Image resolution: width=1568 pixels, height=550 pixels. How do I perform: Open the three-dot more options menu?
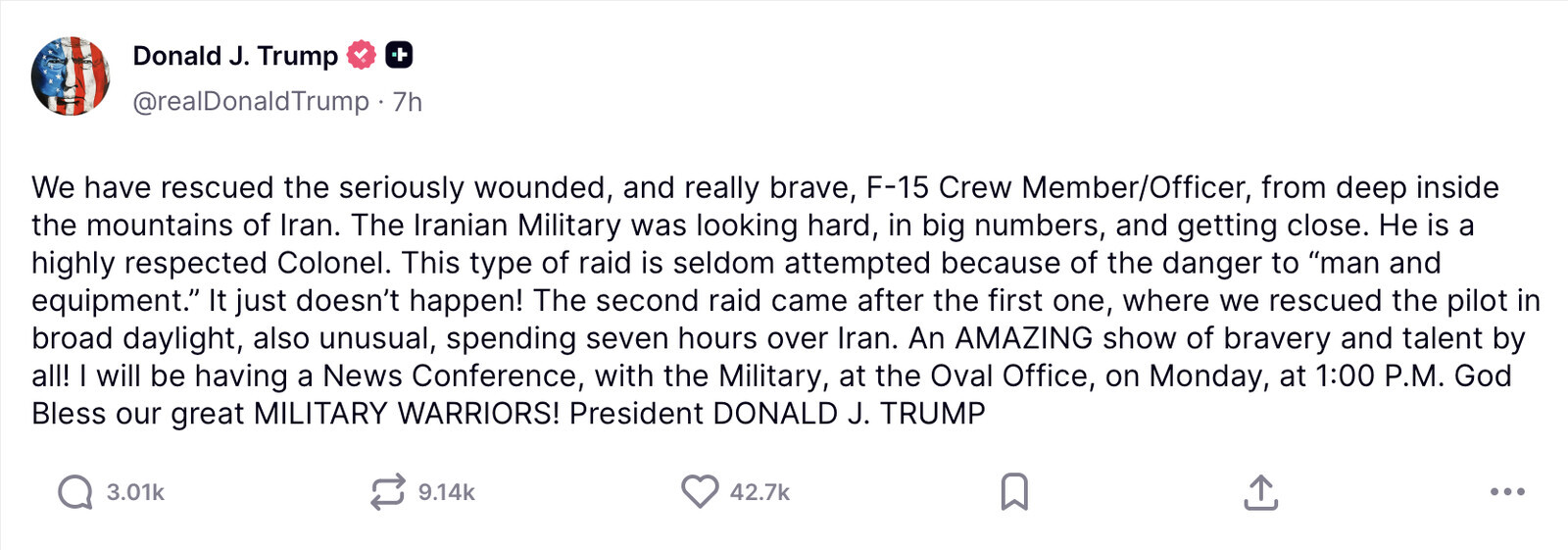[x=1506, y=492]
